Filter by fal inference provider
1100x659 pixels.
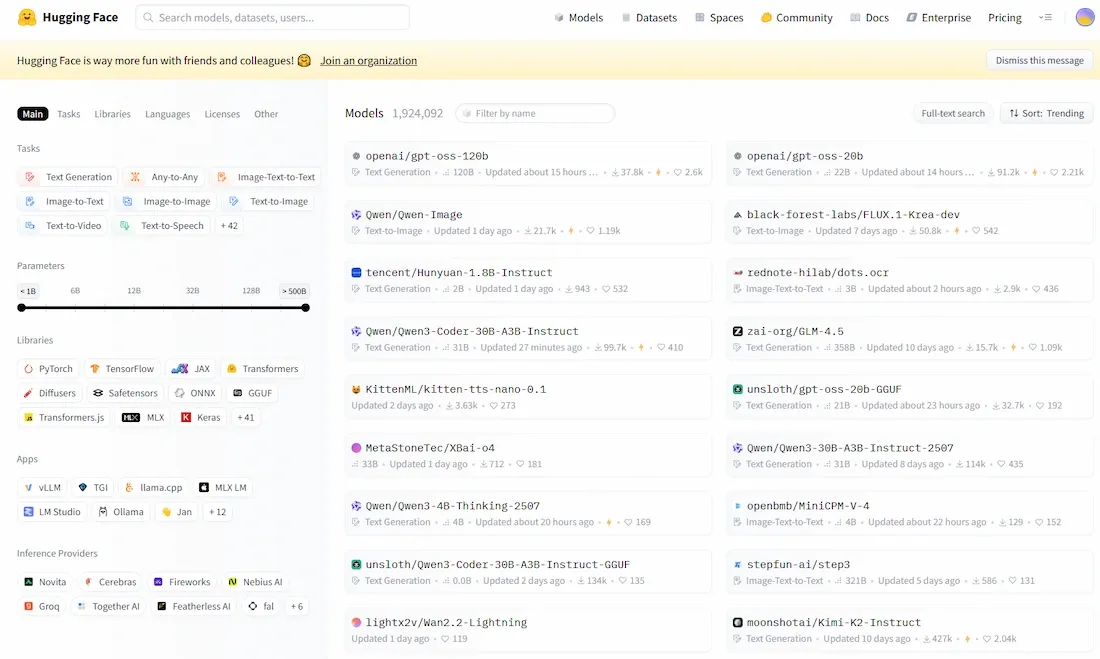click(x=261, y=606)
